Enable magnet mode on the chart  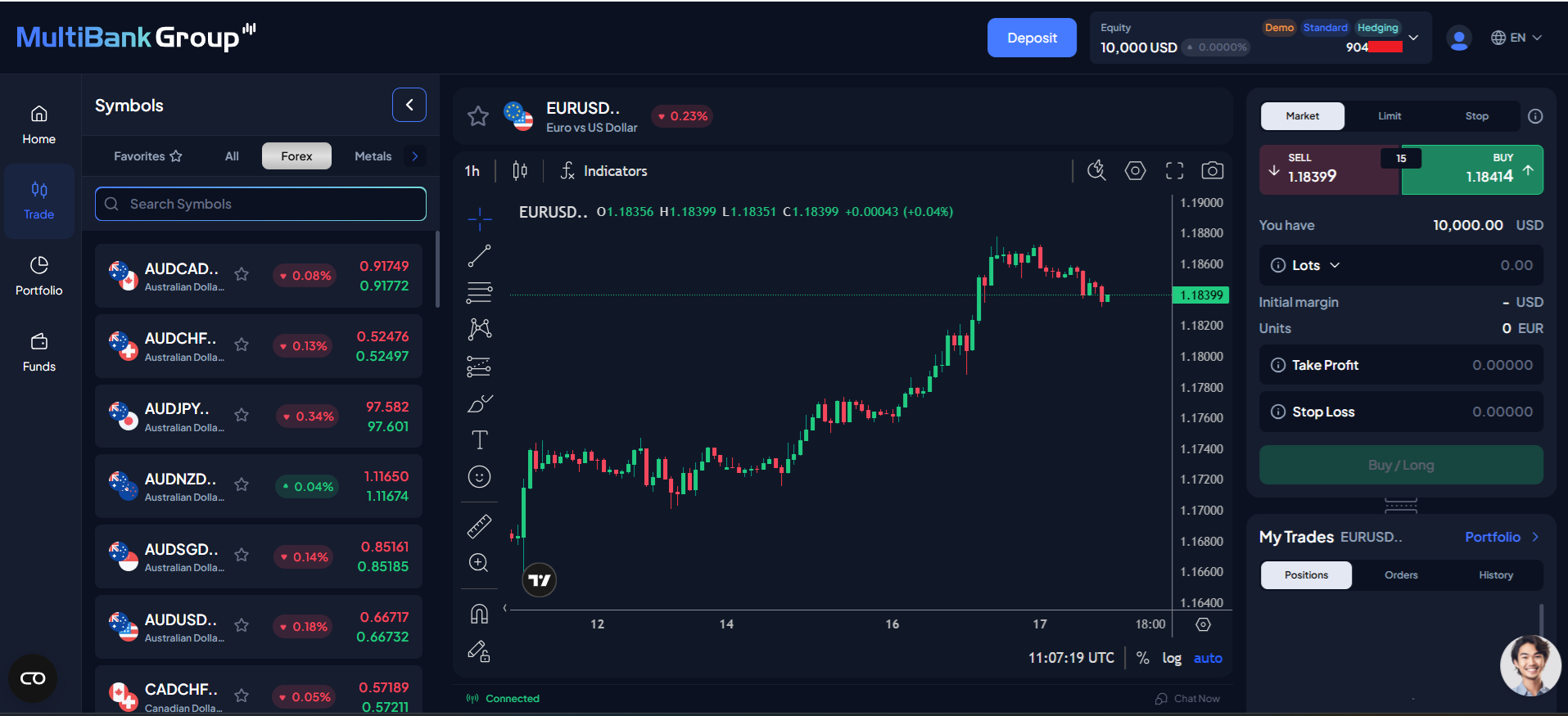(479, 613)
